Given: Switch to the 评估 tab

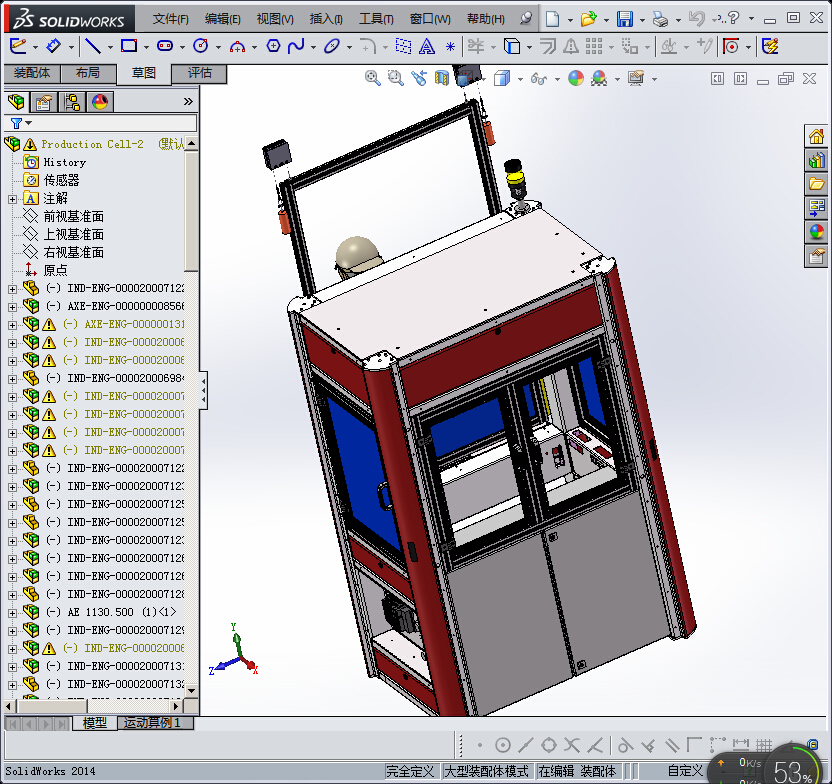Looking at the screenshot, I should point(200,73).
